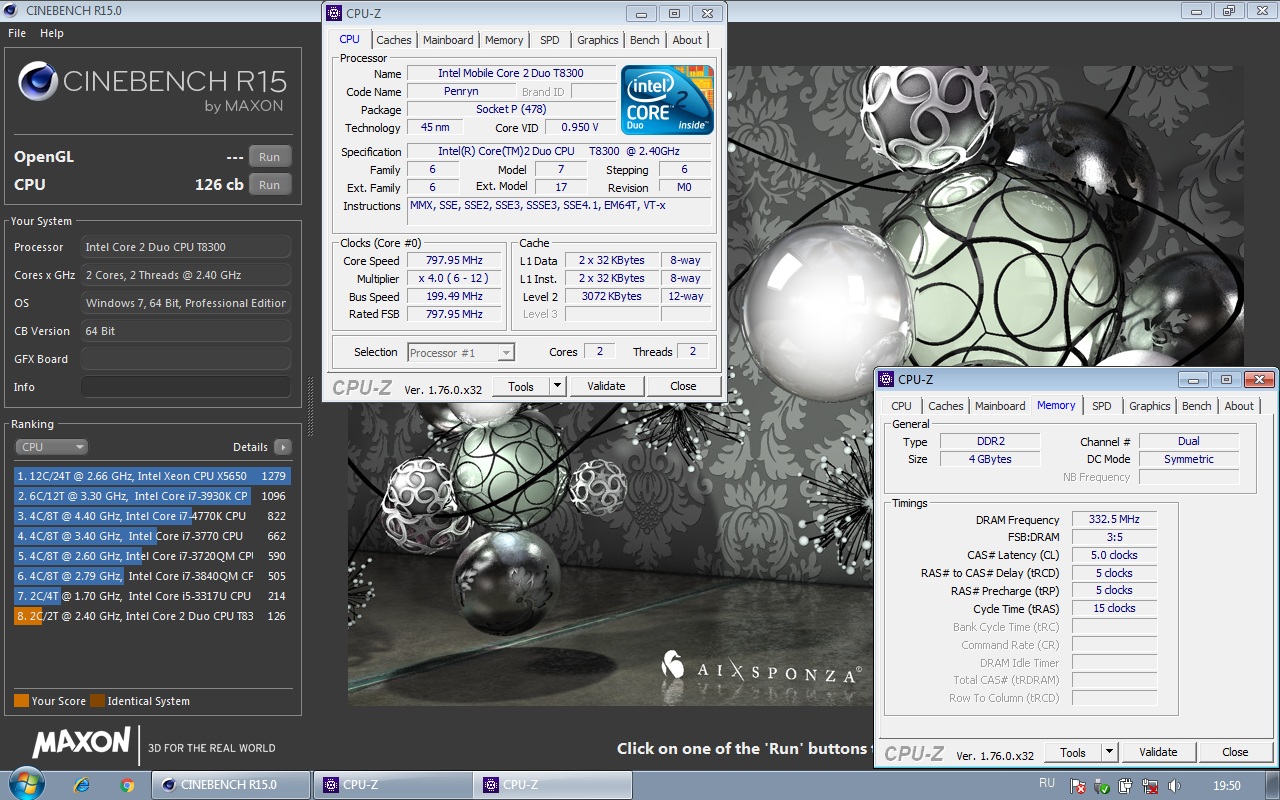Run the OpenGL benchmark

[269, 157]
